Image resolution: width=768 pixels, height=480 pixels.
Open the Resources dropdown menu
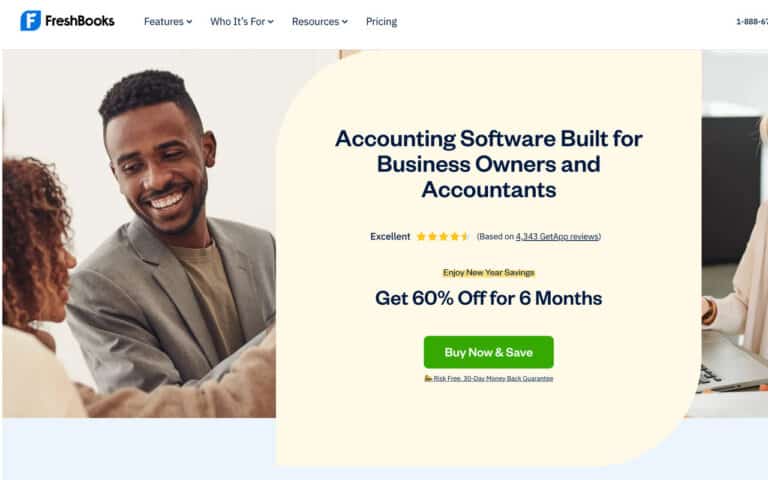pos(320,22)
